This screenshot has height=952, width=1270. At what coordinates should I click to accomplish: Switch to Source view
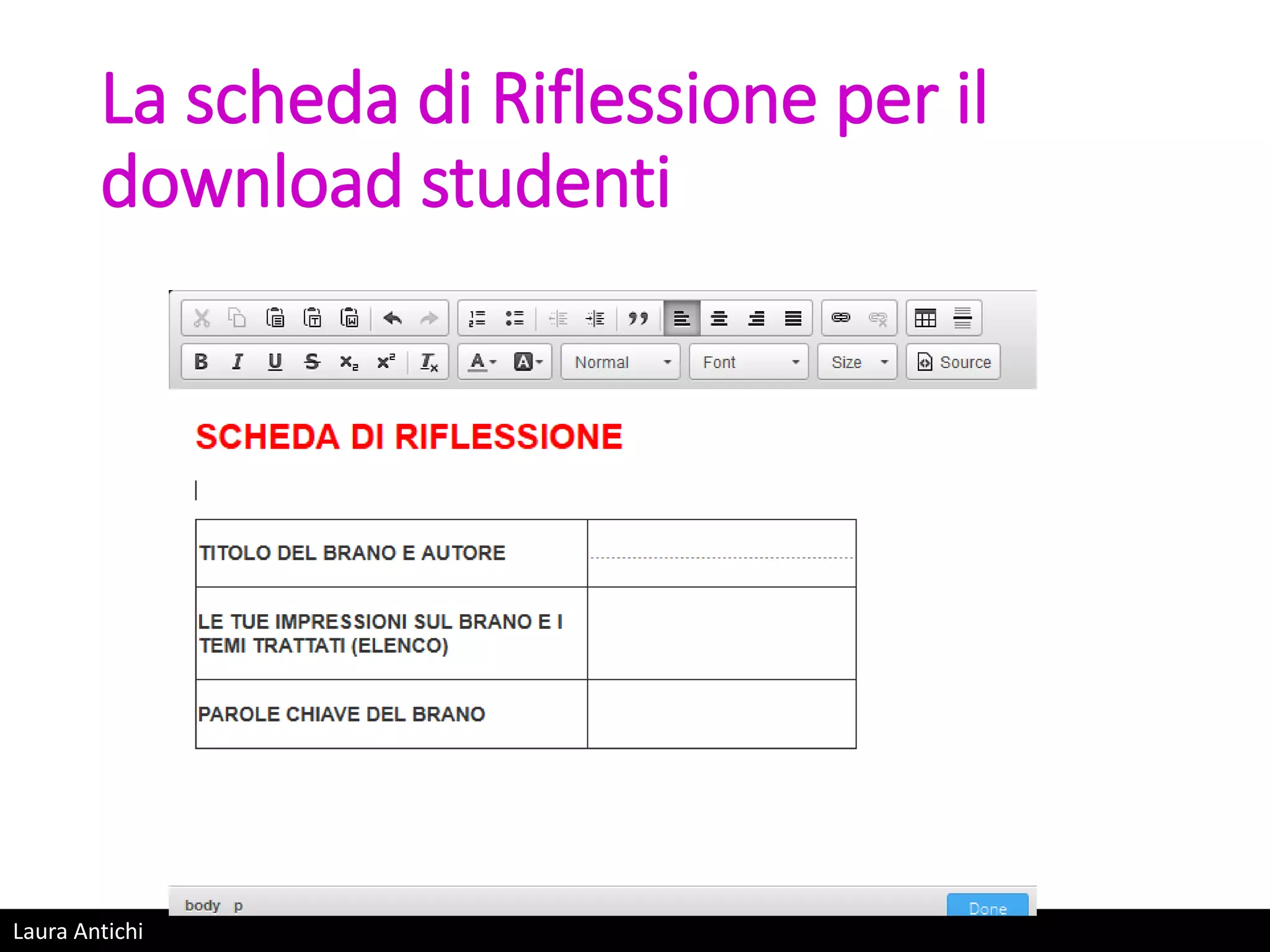954,362
